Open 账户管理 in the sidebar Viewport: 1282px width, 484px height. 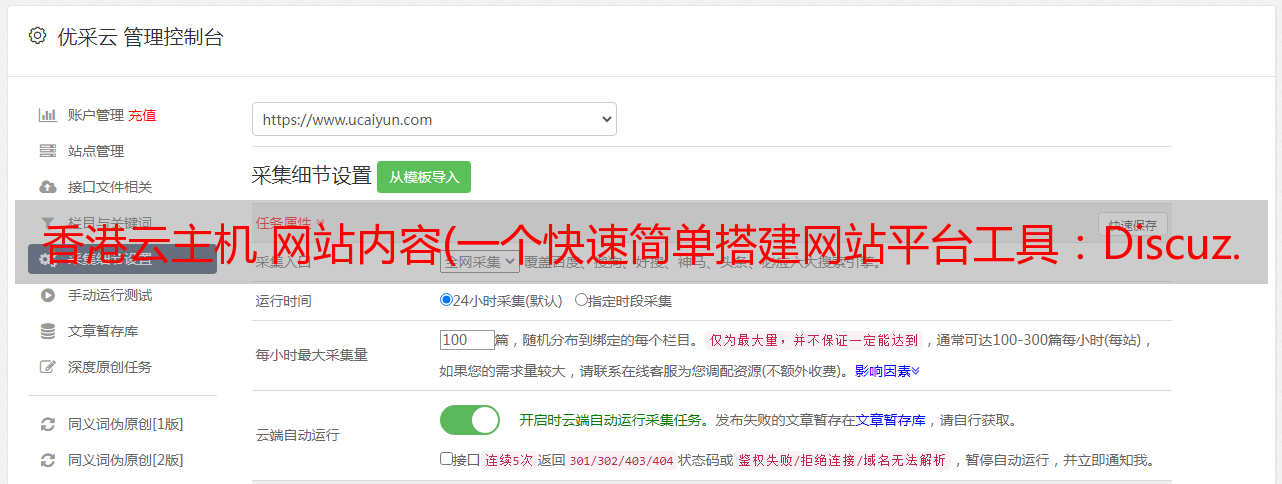(x=96, y=115)
